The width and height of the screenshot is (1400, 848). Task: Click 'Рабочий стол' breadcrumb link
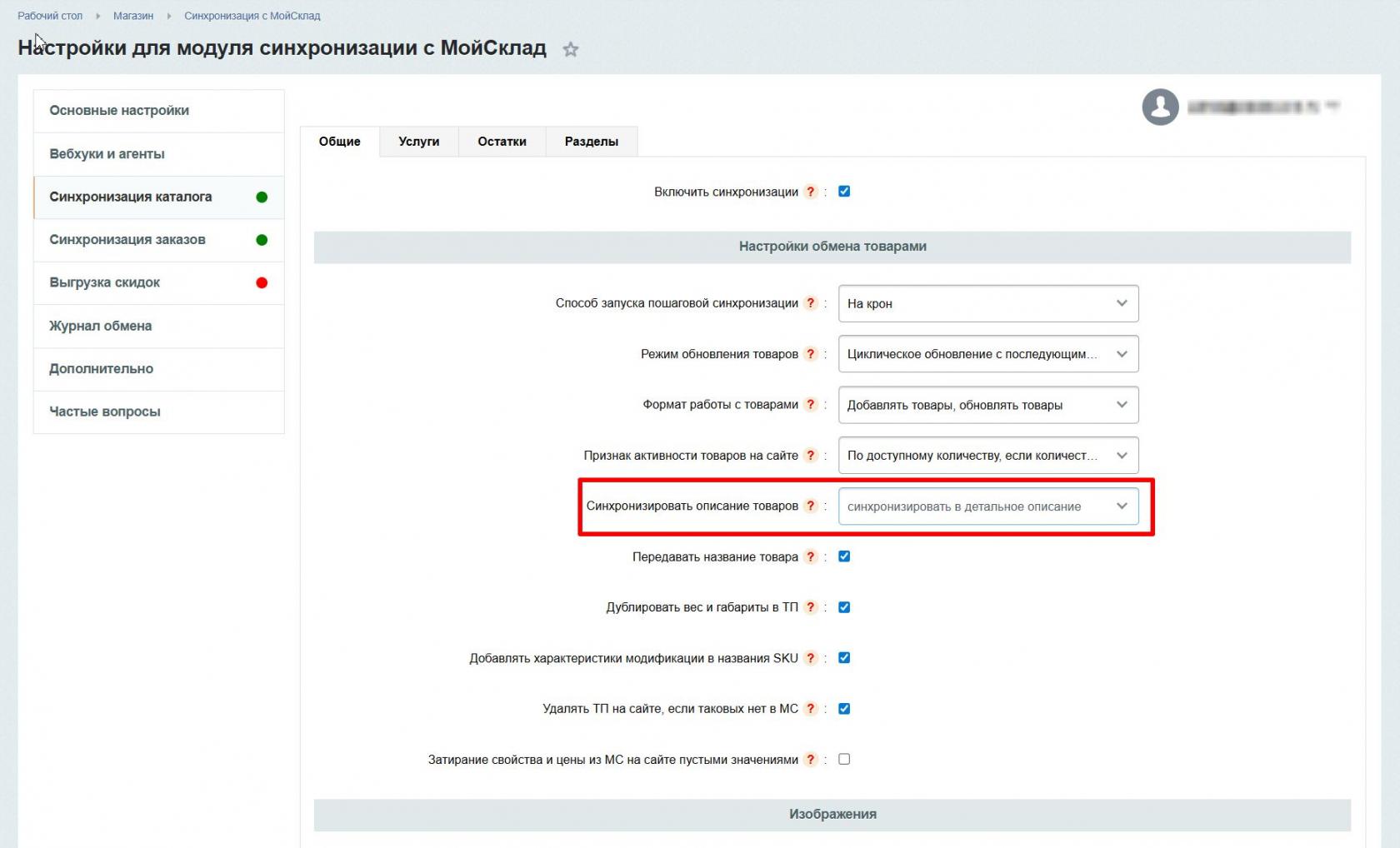(50, 16)
